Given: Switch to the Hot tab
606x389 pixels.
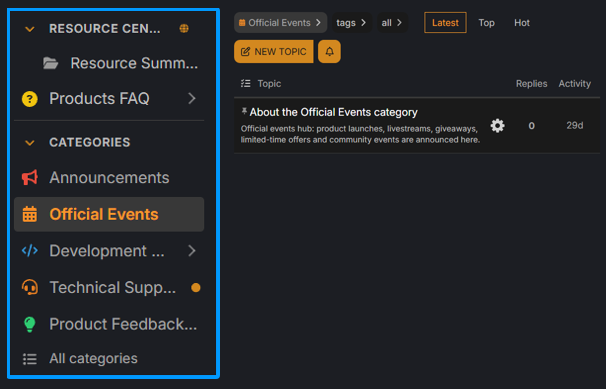Looking at the screenshot, I should [522, 23].
